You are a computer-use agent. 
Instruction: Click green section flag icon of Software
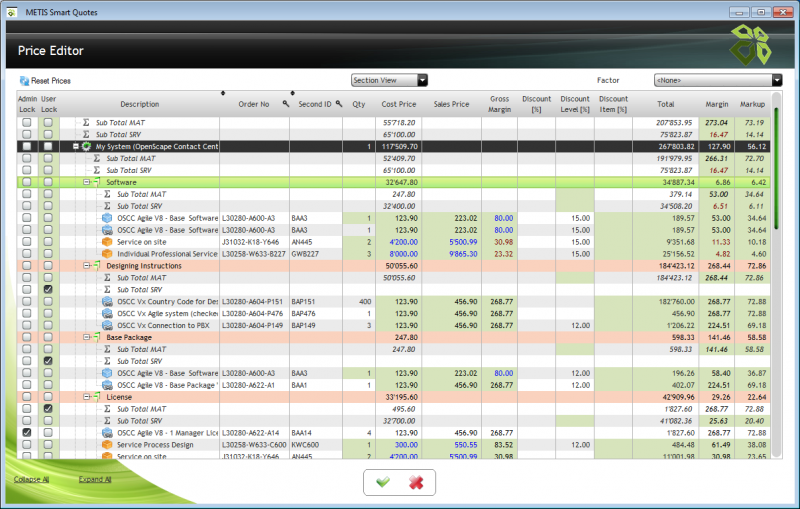(96, 182)
